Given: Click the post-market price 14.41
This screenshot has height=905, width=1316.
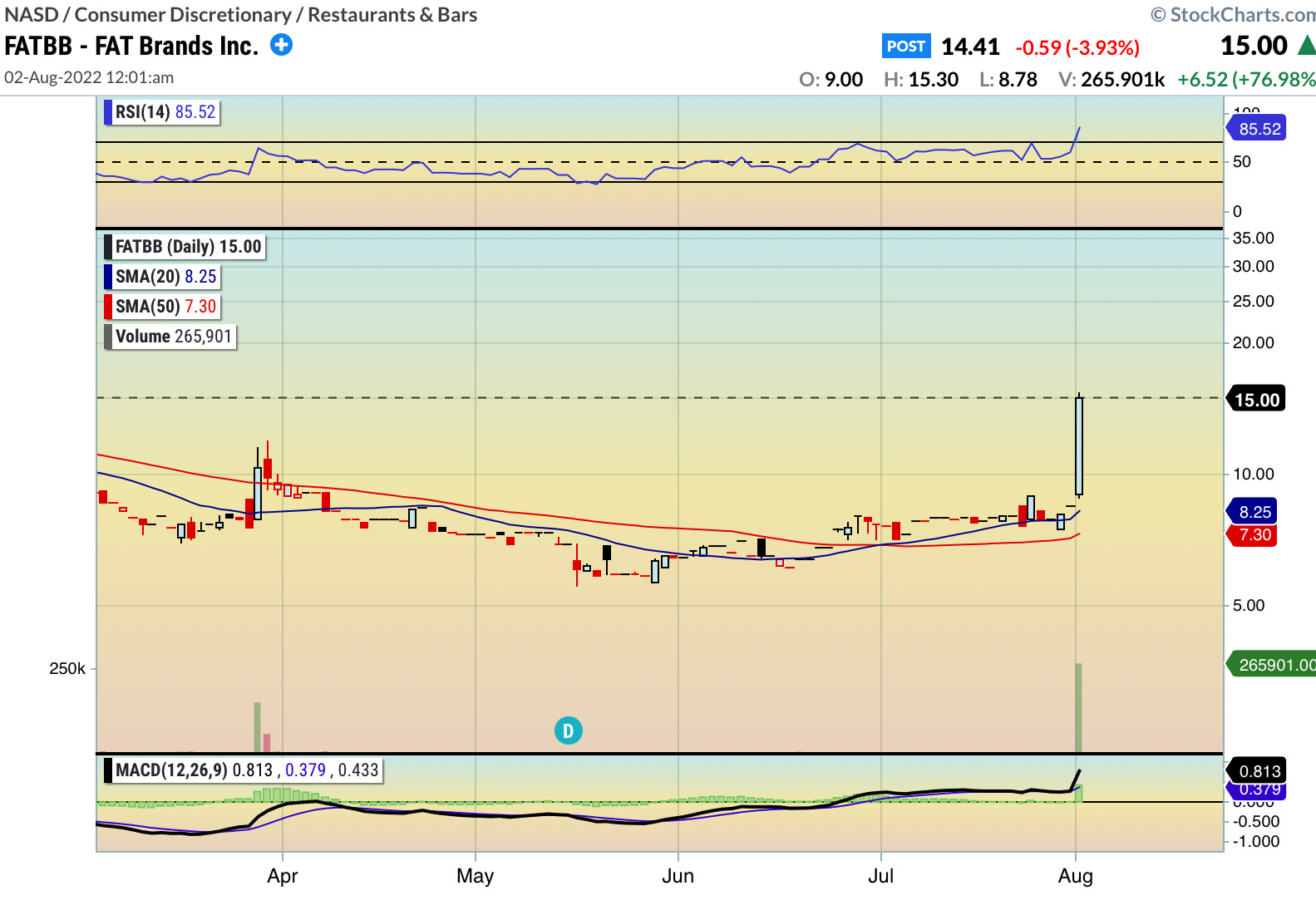Looking at the screenshot, I should pos(970,47).
